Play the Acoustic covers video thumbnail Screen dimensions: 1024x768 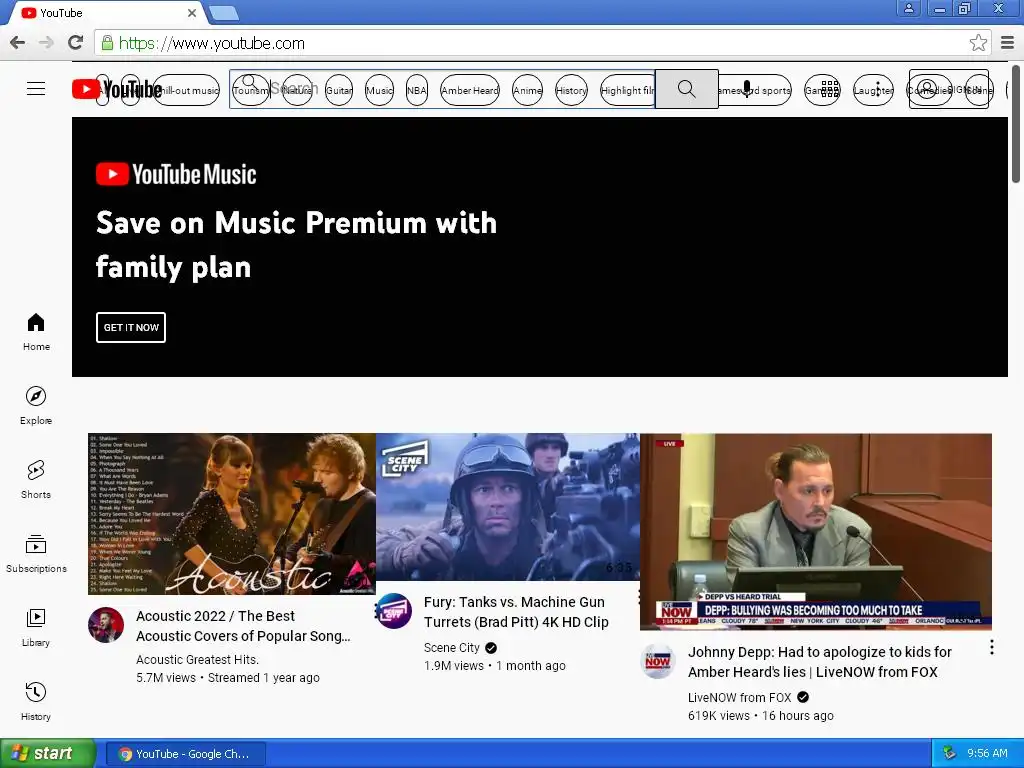click(x=232, y=513)
